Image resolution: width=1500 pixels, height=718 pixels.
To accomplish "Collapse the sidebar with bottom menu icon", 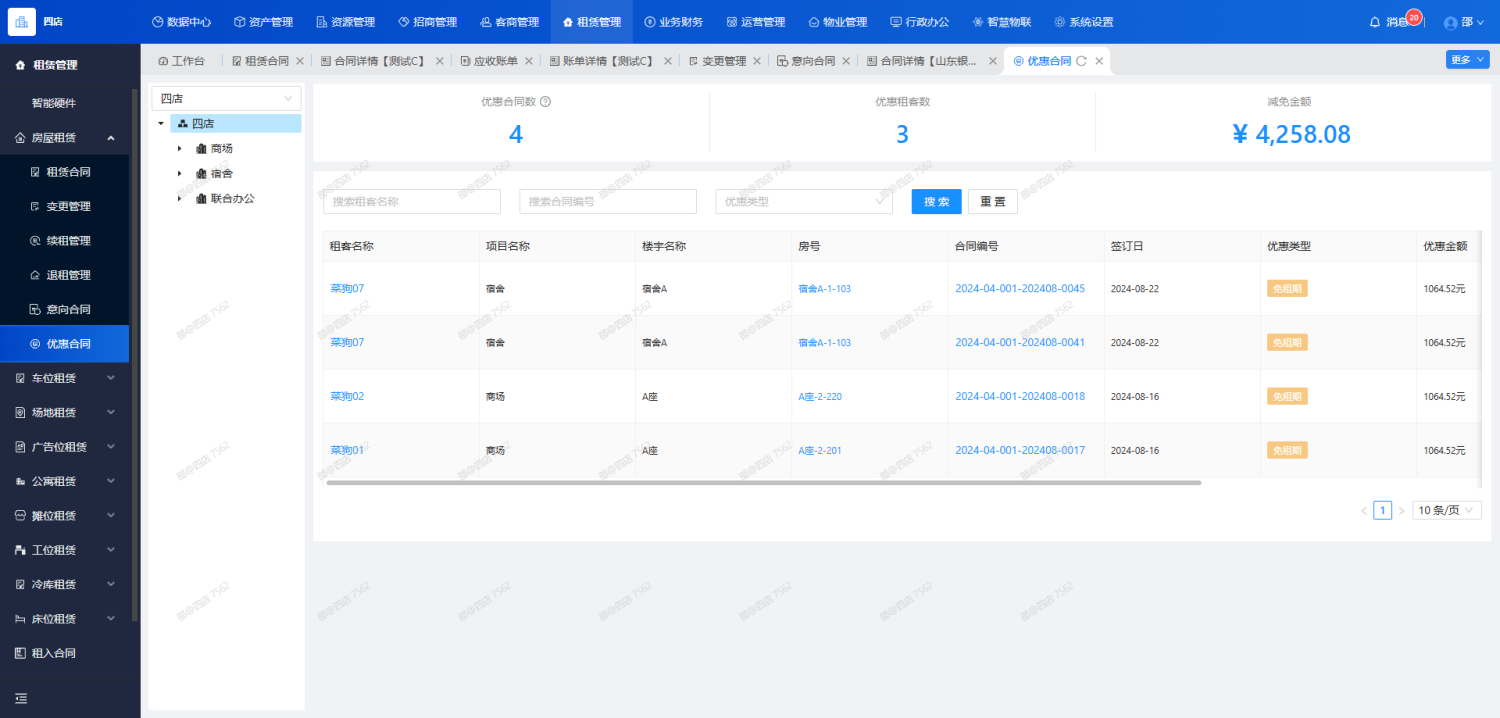I will pos(21,698).
